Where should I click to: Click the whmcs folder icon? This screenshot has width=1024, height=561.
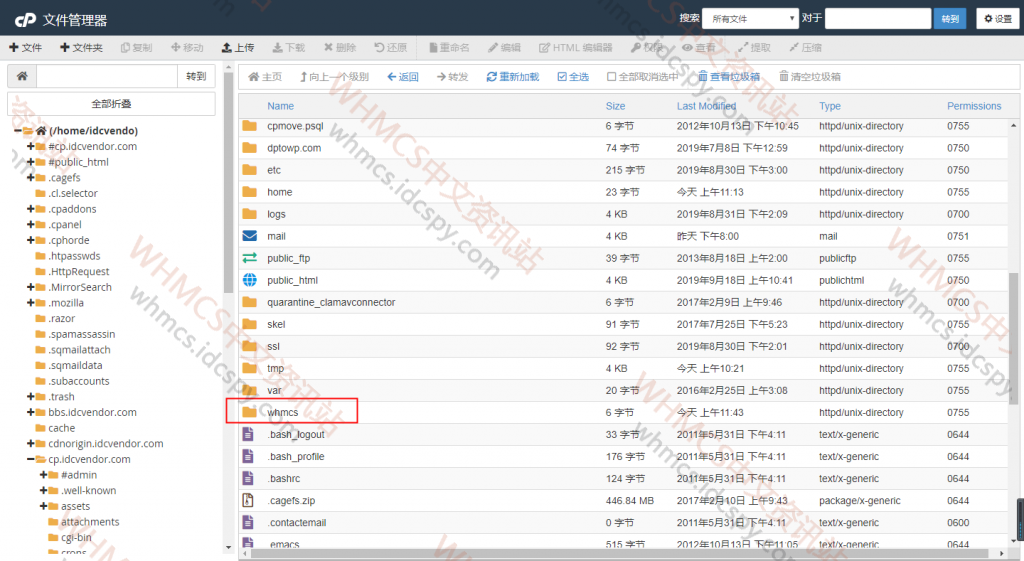pyautogui.click(x=249, y=412)
